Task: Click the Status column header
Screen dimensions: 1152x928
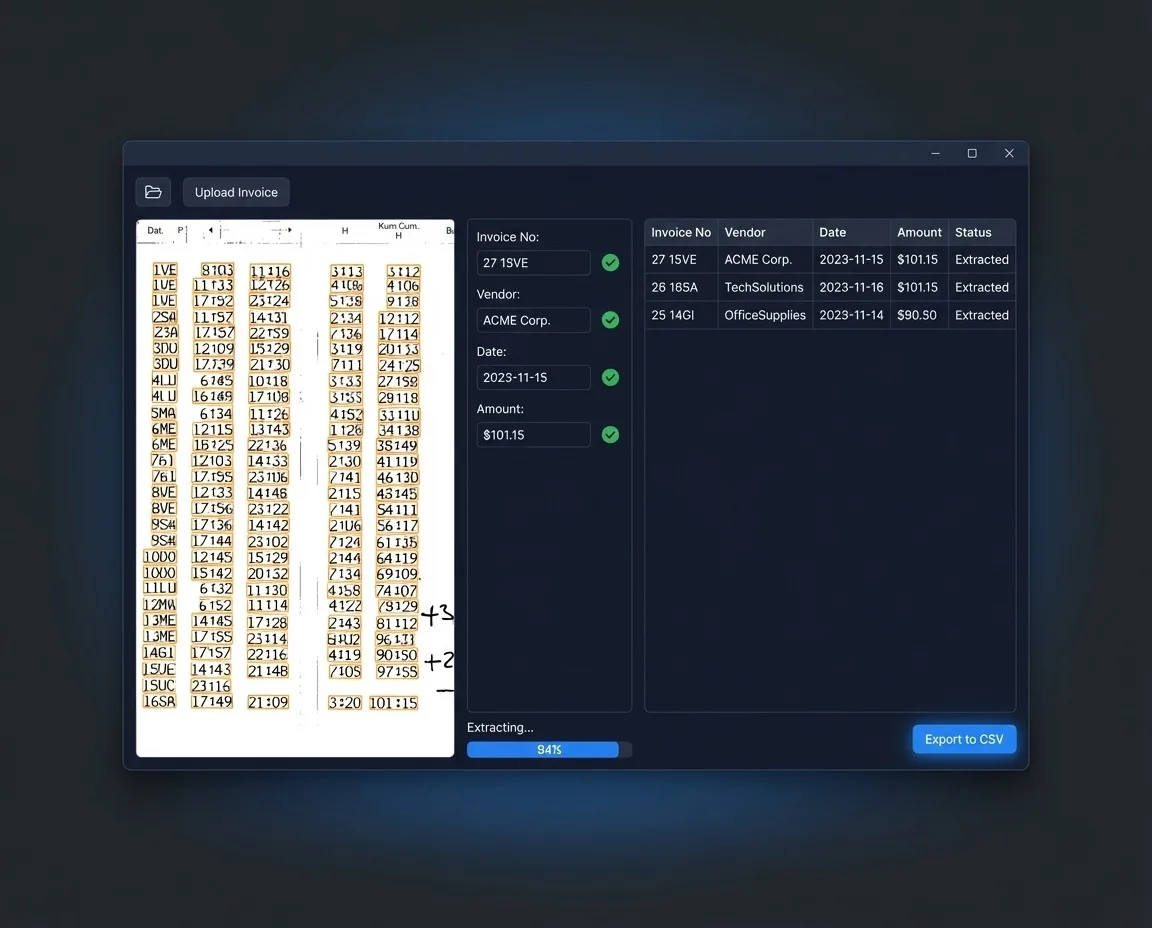Action: [982, 232]
